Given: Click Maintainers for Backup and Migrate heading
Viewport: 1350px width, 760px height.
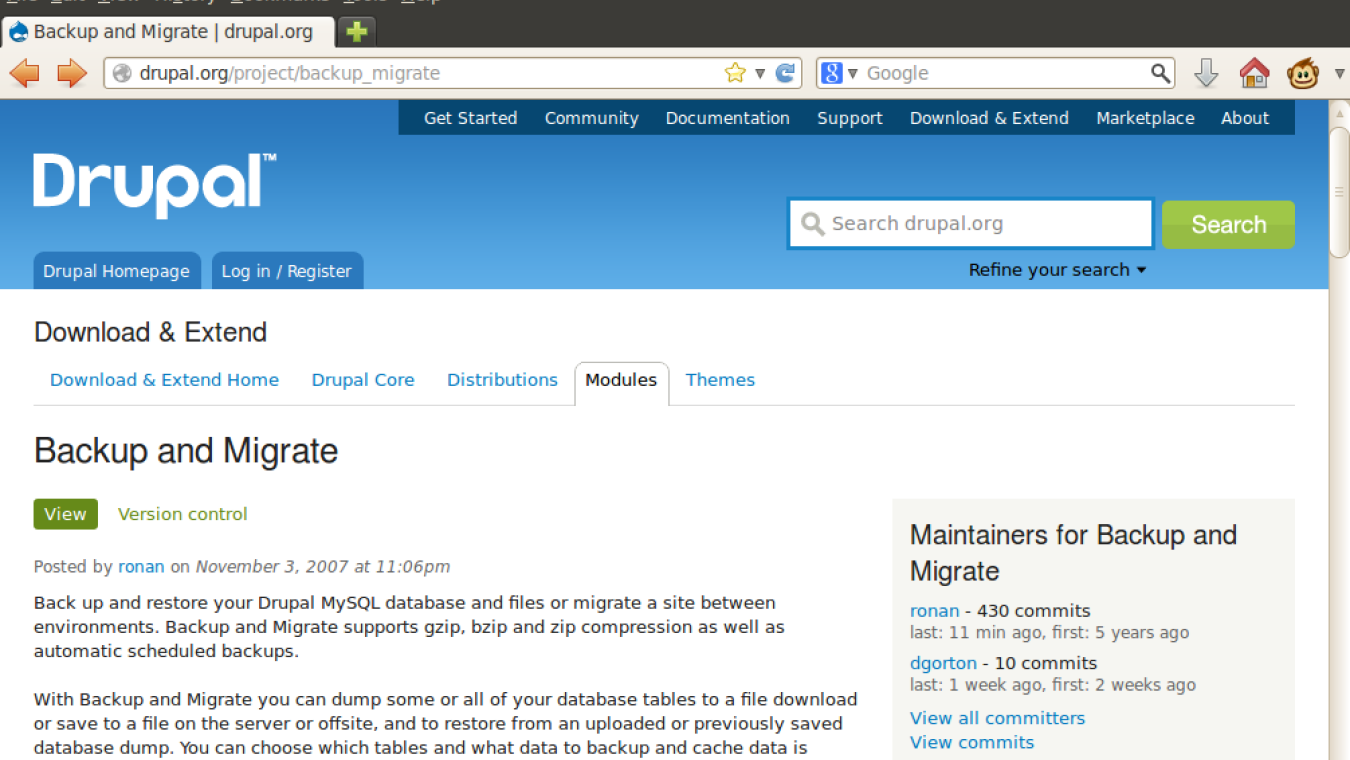Looking at the screenshot, I should (1073, 553).
